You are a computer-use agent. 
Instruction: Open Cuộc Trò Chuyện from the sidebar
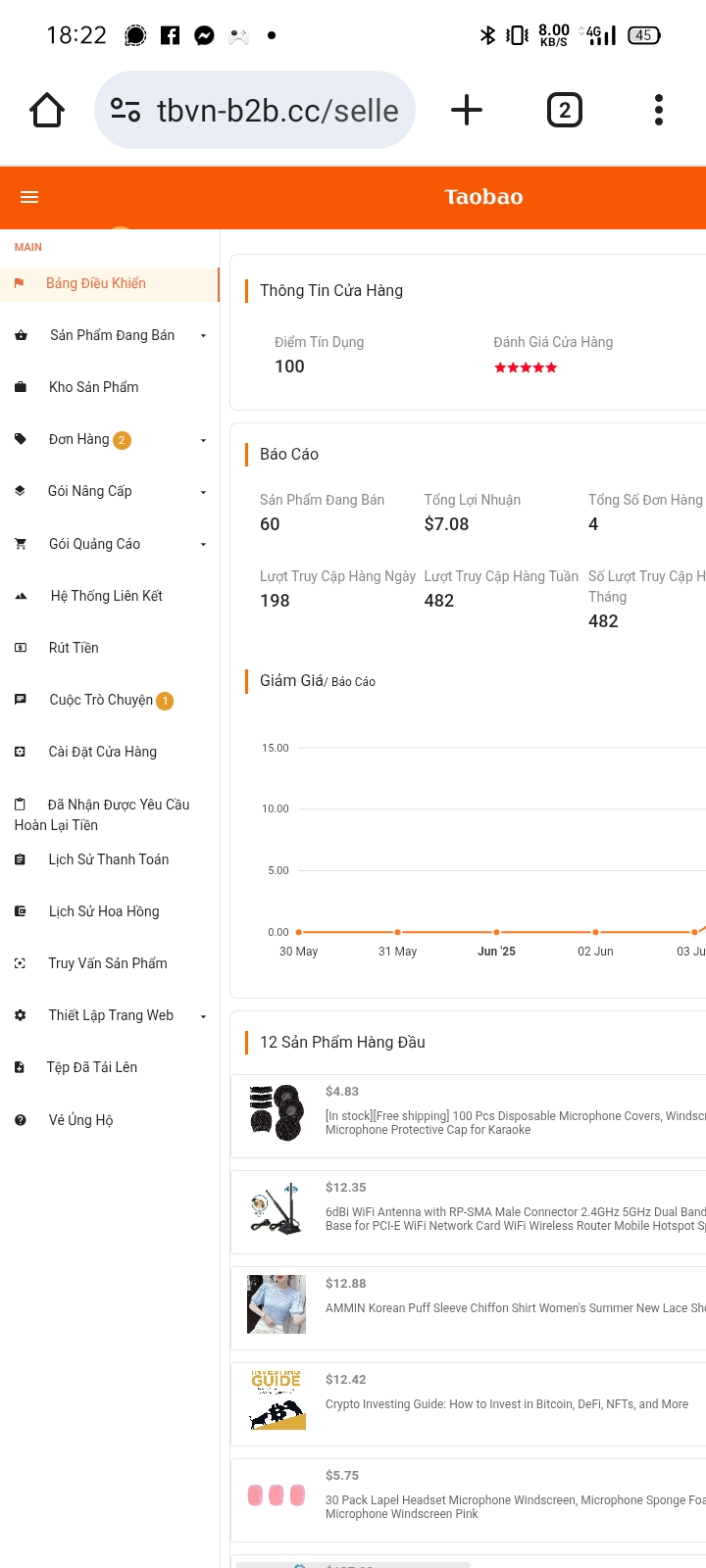coord(101,700)
